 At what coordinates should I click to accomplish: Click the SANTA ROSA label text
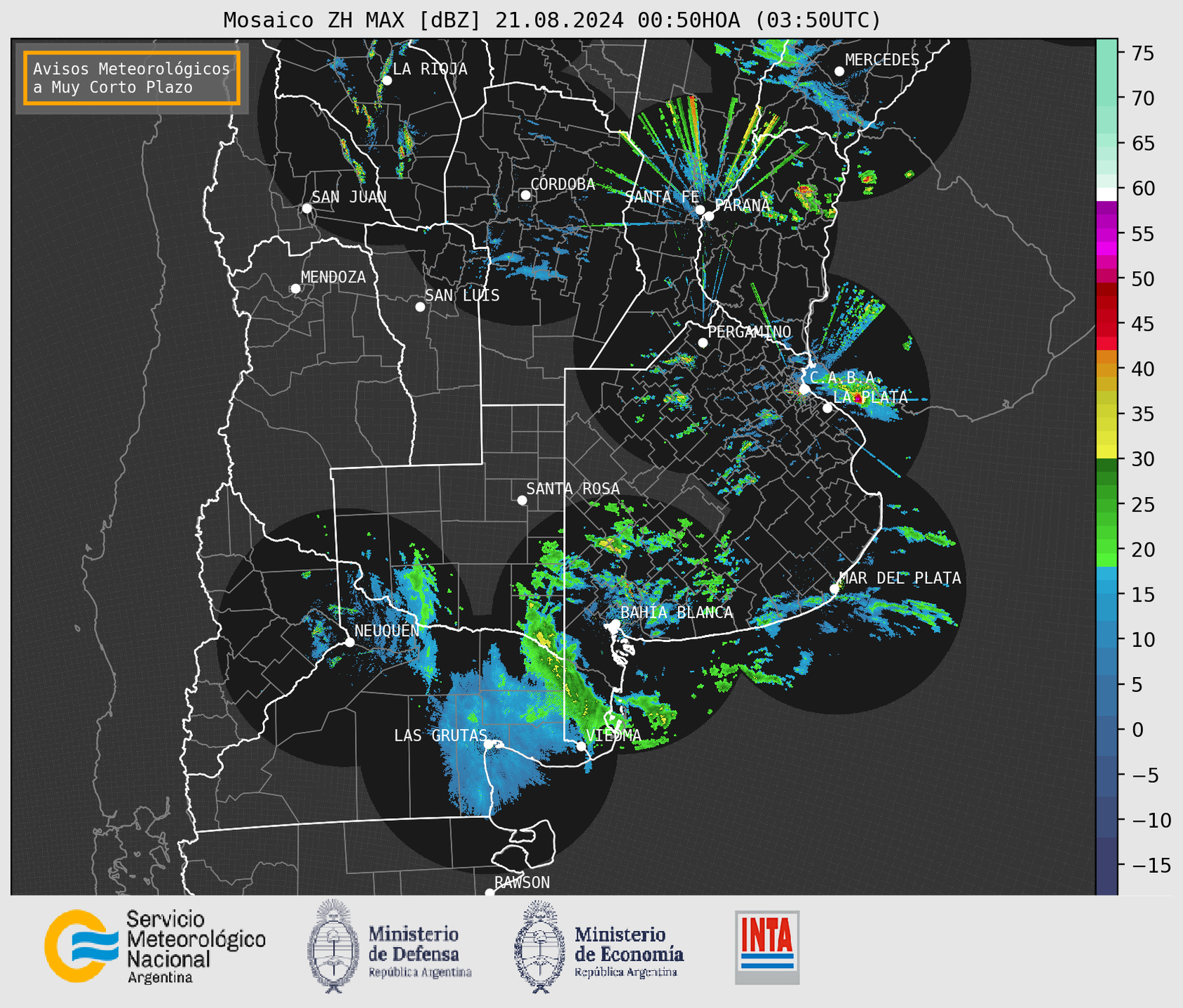(573, 488)
